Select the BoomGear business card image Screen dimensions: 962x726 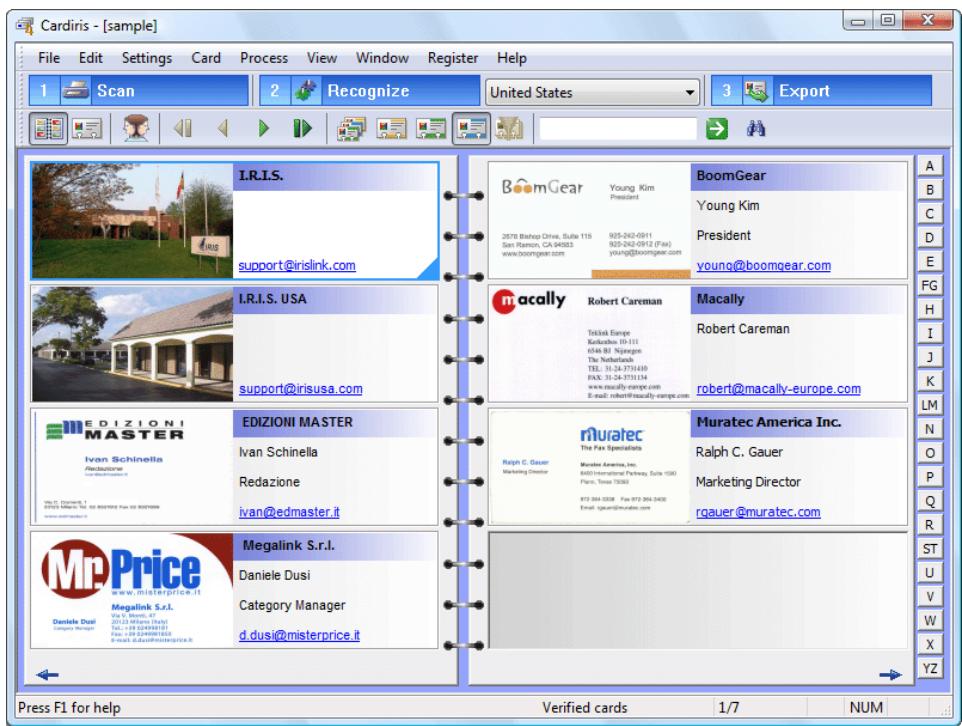590,221
